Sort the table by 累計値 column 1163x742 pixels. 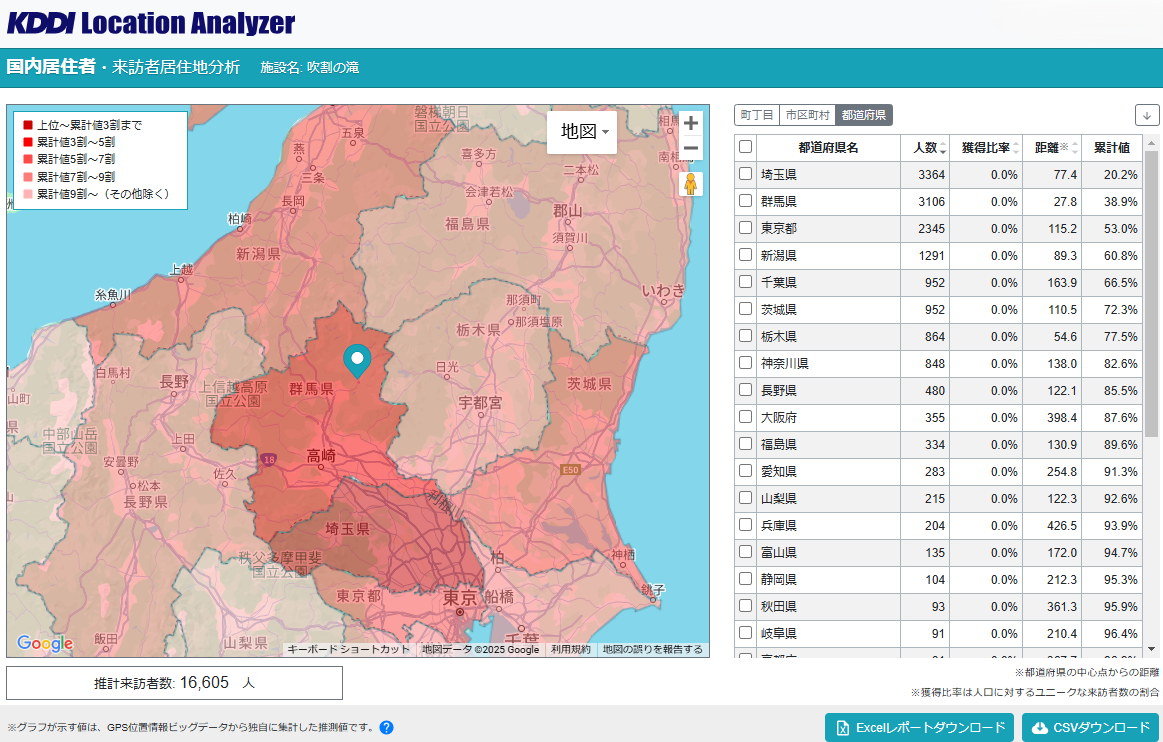click(1111, 148)
